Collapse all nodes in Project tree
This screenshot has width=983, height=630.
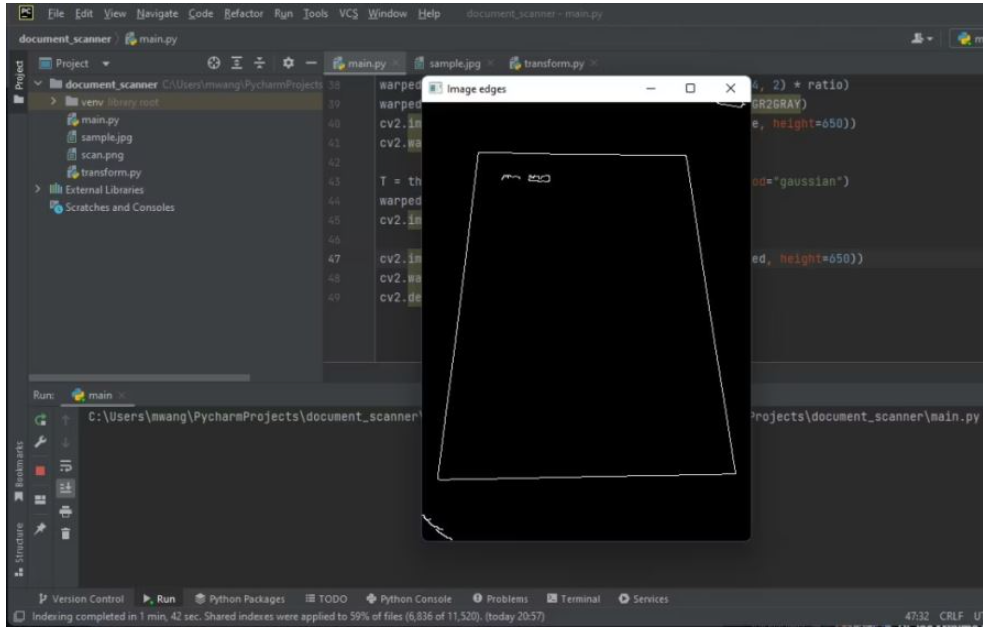(261, 62)
